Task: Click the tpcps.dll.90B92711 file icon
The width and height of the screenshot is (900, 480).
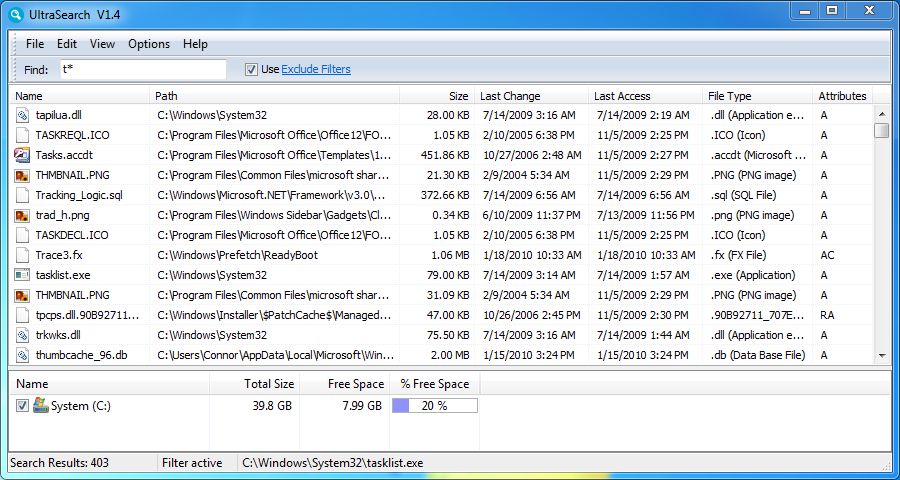Action: (22, 315)
